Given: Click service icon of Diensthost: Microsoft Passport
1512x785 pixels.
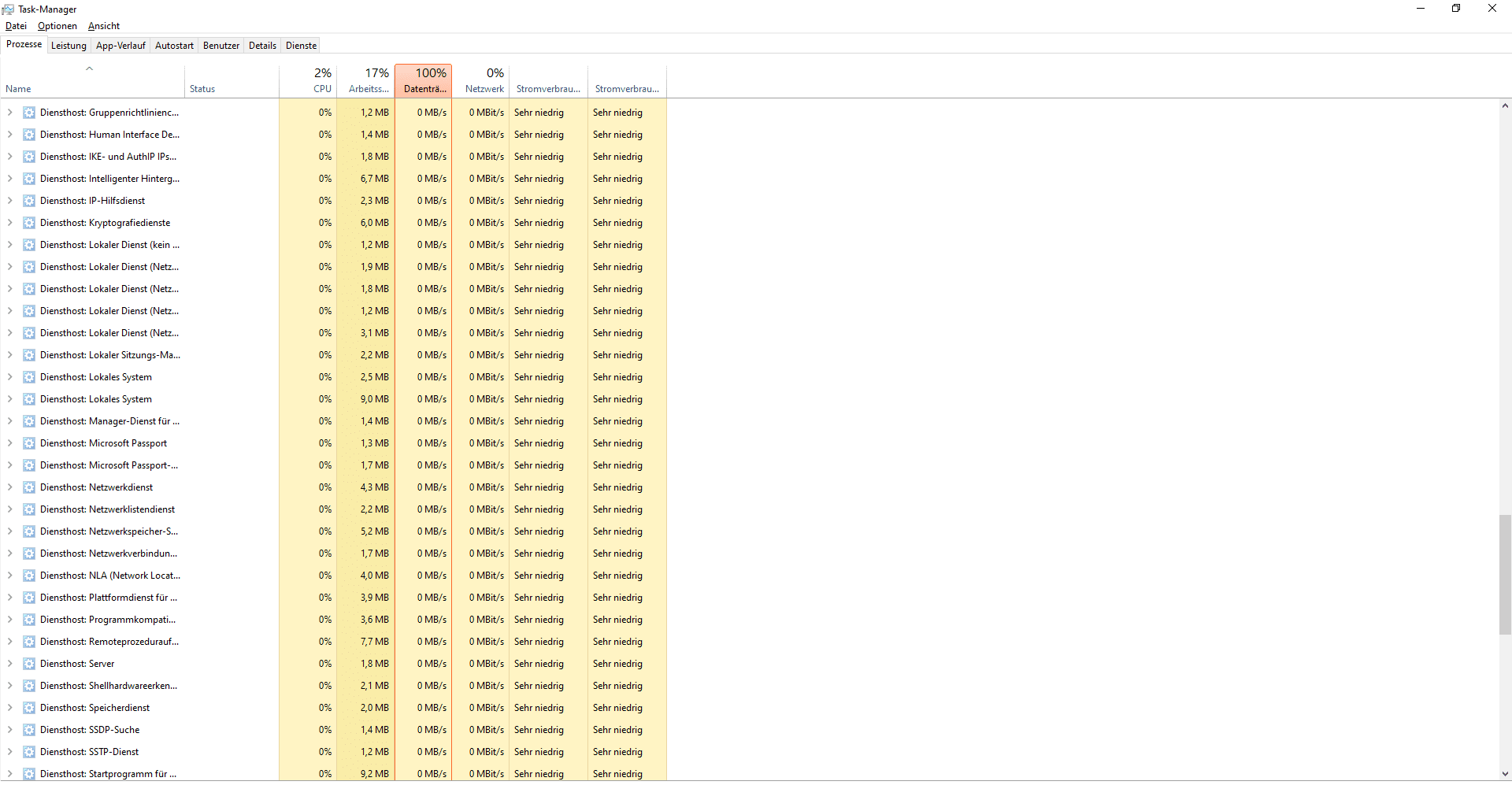Looking at the screenshot, I should (29, 443).
